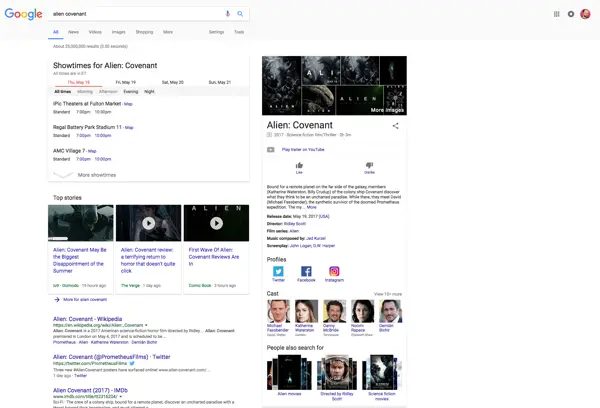Open Map link for AMC Village 7
This screenshot has width=600, height=408.
[92, 151]
